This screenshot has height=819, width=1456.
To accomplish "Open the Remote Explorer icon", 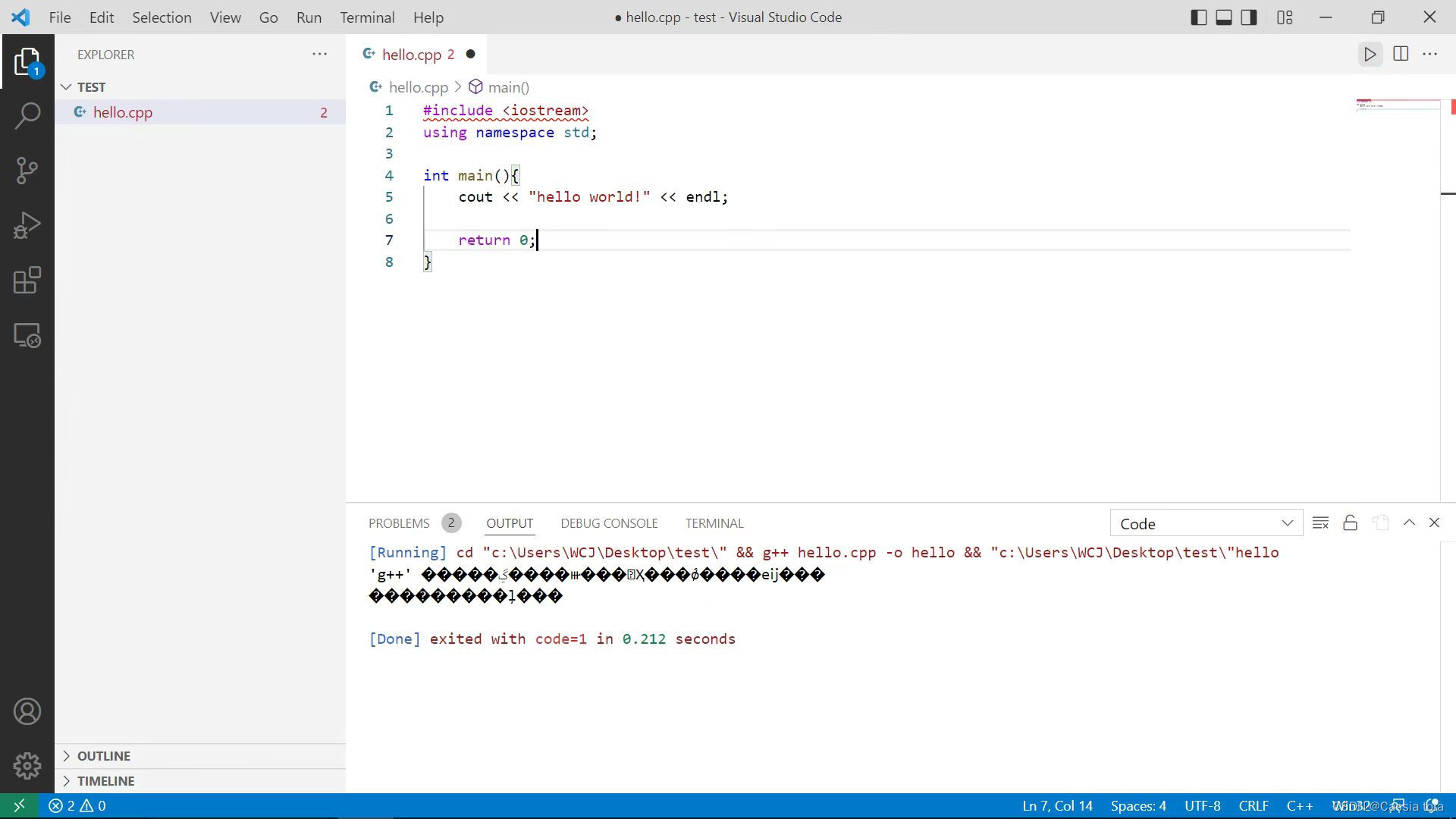I will pos(27,335).
